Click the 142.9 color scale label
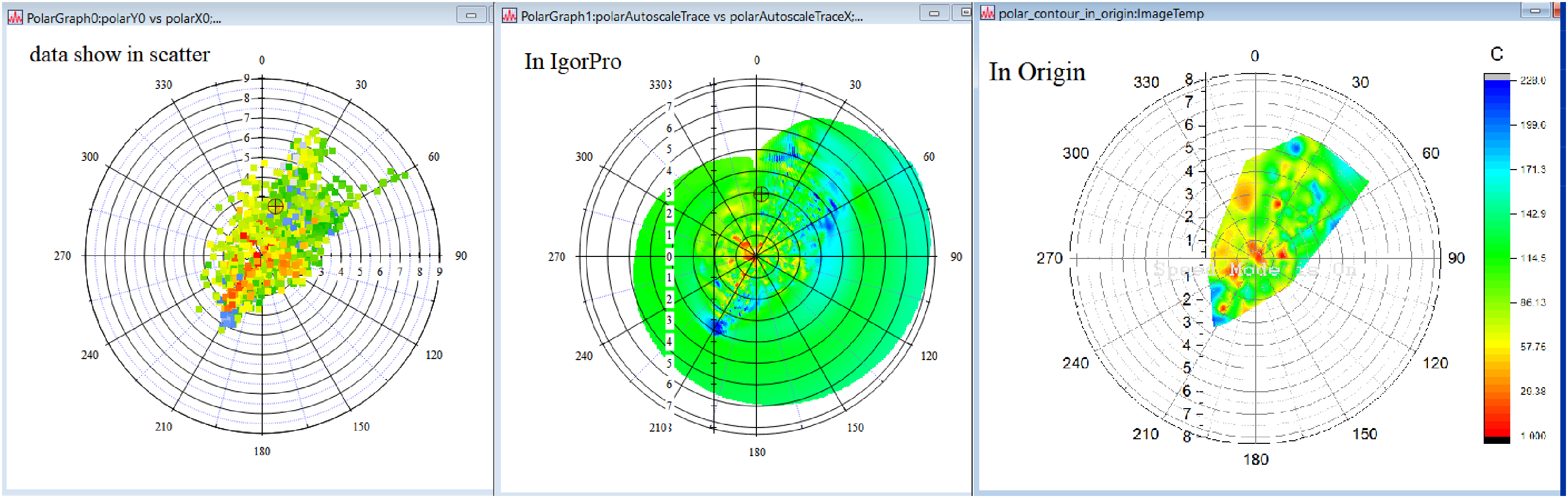 click(1532, 214)
